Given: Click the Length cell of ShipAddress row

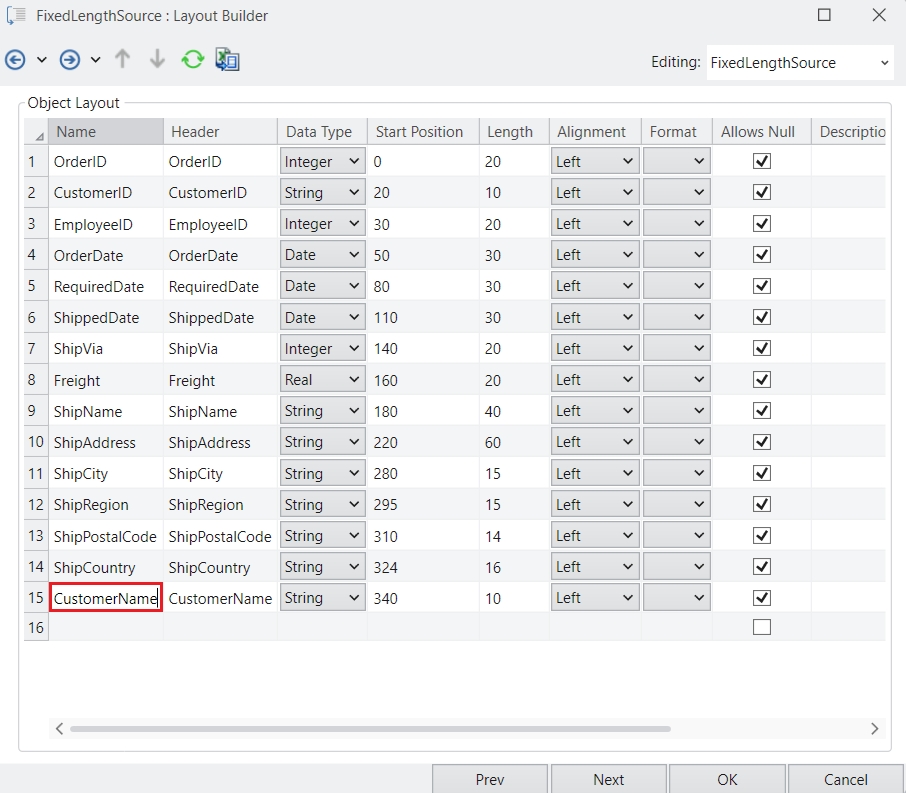Looking at the screenshot, I should pyautogui.click(x=510, y=442).
